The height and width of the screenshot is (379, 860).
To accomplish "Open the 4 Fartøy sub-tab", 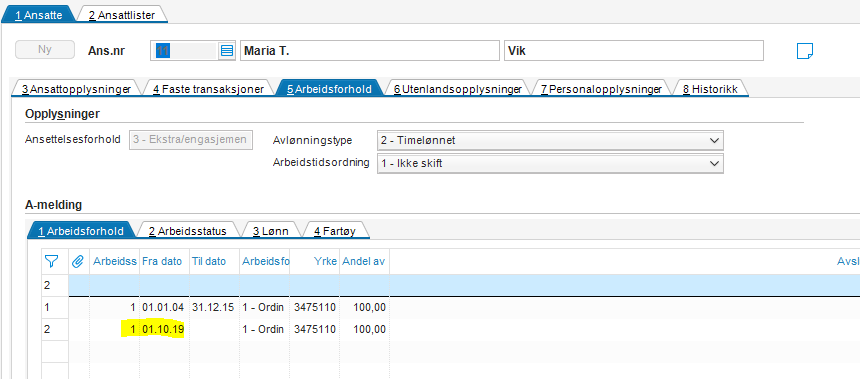I will pos(335,231).
